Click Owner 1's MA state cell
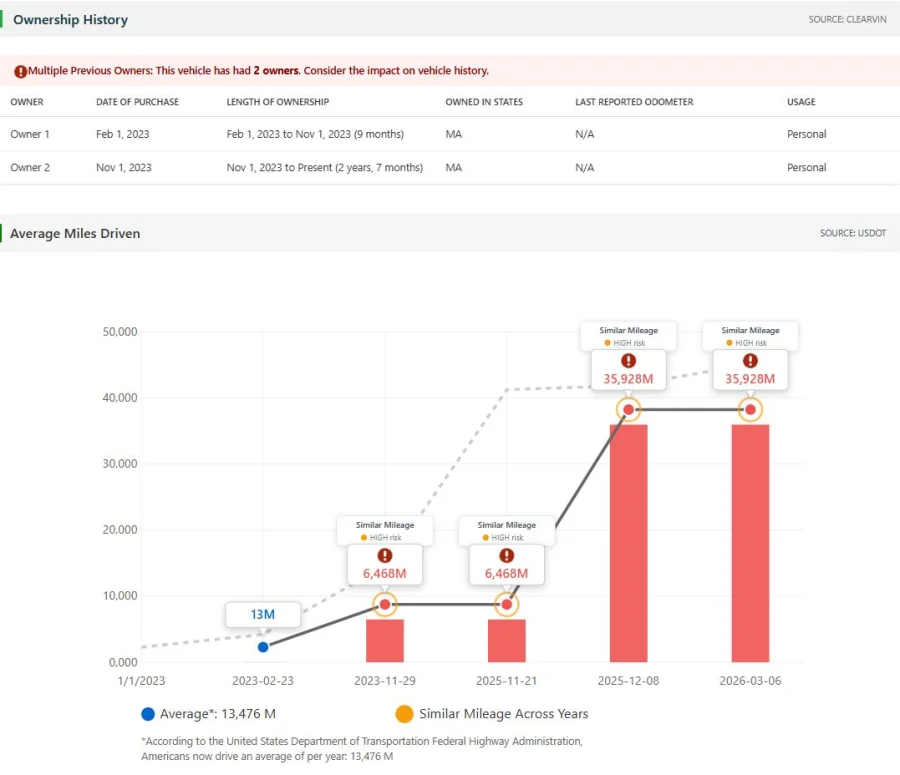Screen dimensions: 900x775 click(x=453, y=134)
